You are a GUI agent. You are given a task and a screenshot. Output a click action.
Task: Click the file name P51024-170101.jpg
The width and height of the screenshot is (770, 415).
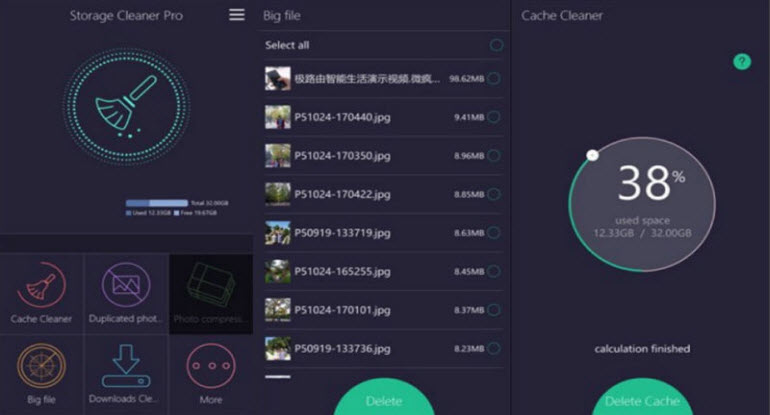click(x=342, y=310)
